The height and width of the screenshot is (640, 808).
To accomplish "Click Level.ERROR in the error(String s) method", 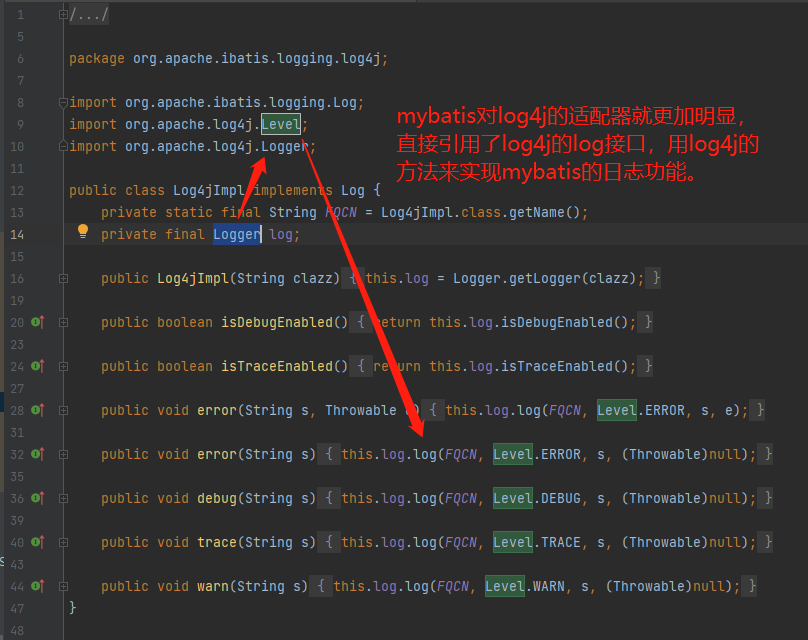I will point(537,454).
